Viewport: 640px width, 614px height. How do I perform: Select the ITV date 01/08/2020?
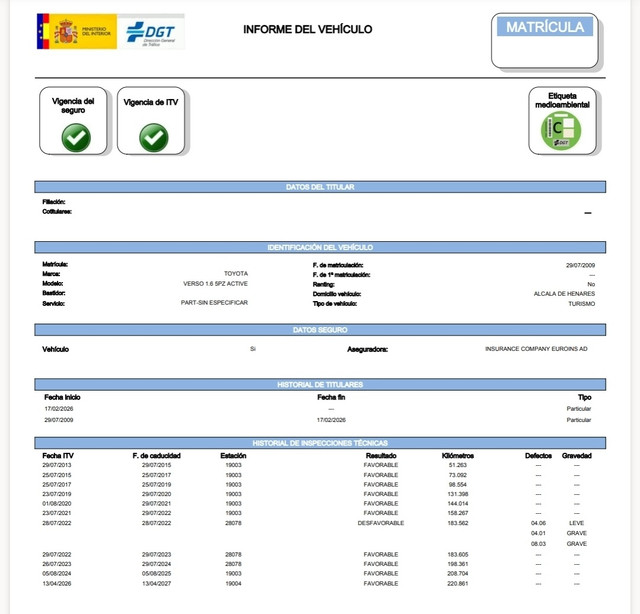tap(57, 504)
